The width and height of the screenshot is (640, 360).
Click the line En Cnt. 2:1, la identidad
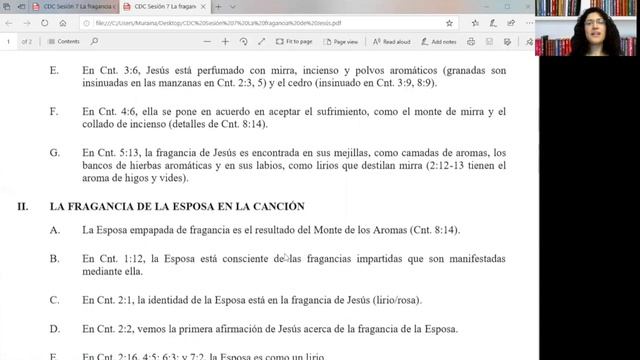pos(252,300)
